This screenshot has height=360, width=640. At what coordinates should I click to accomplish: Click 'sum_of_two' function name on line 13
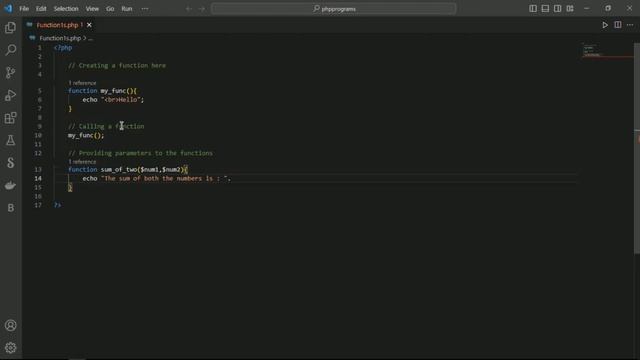point(119,169)
